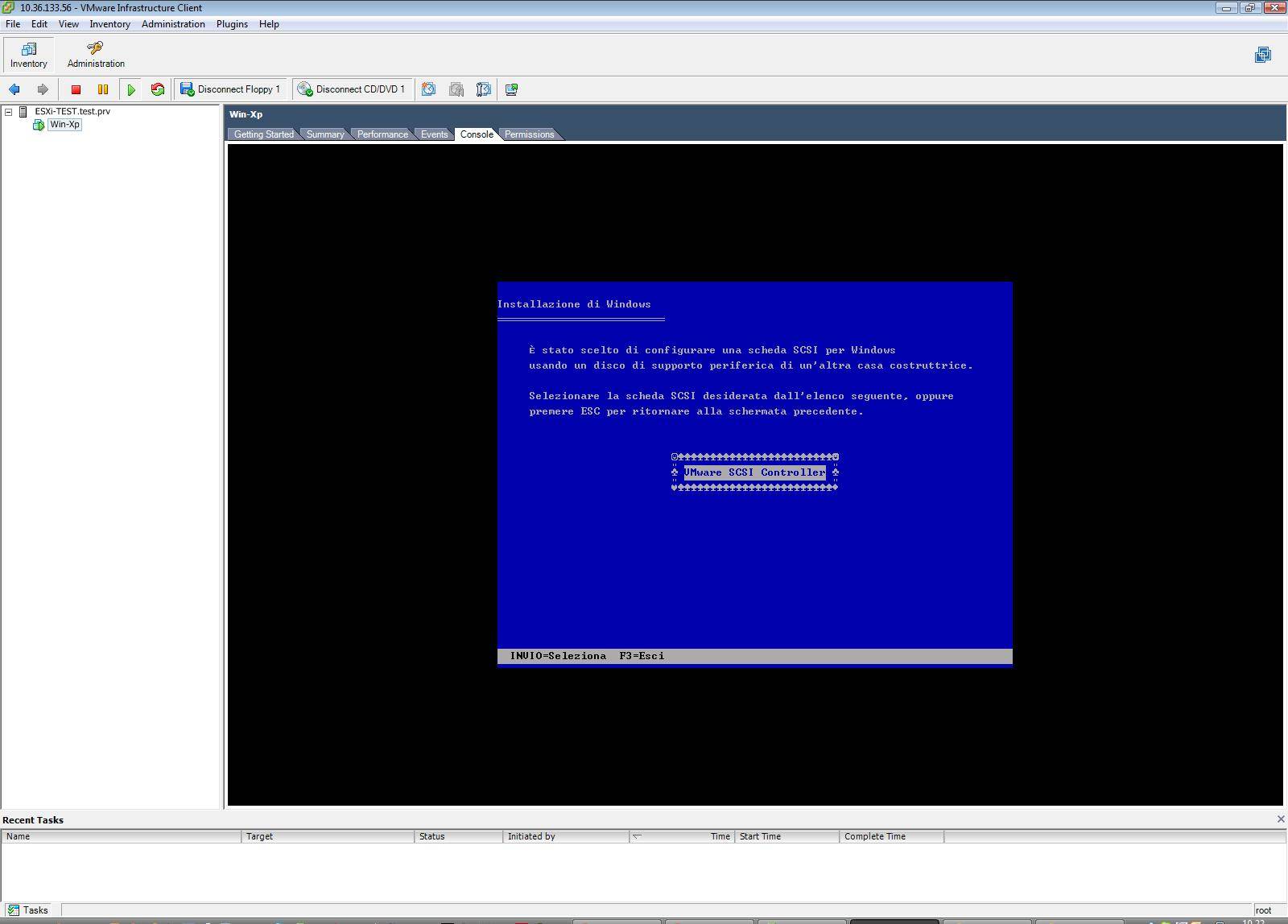This screenshot has width=1288, height=924.
Task: Sort Recent Tasks by Status column
Action: [x=459, y=836]
